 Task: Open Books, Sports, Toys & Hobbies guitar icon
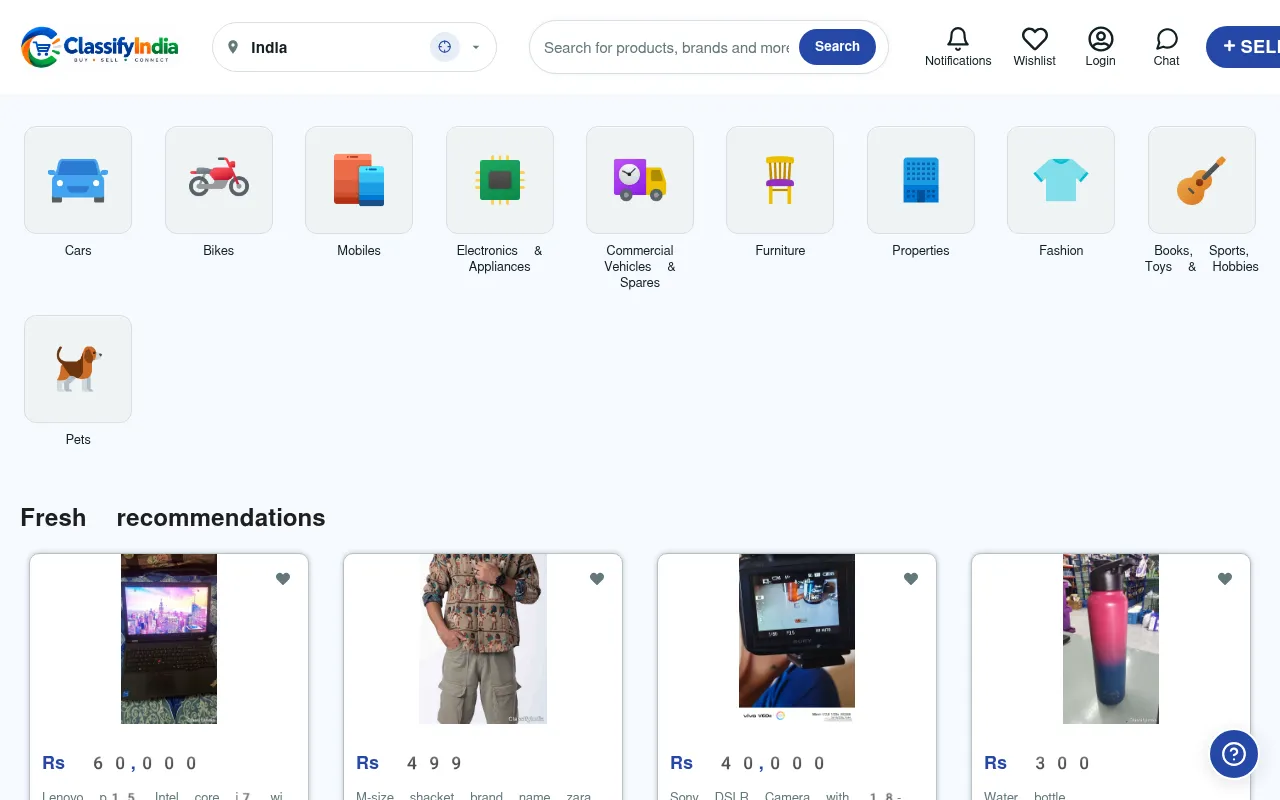1202,180
